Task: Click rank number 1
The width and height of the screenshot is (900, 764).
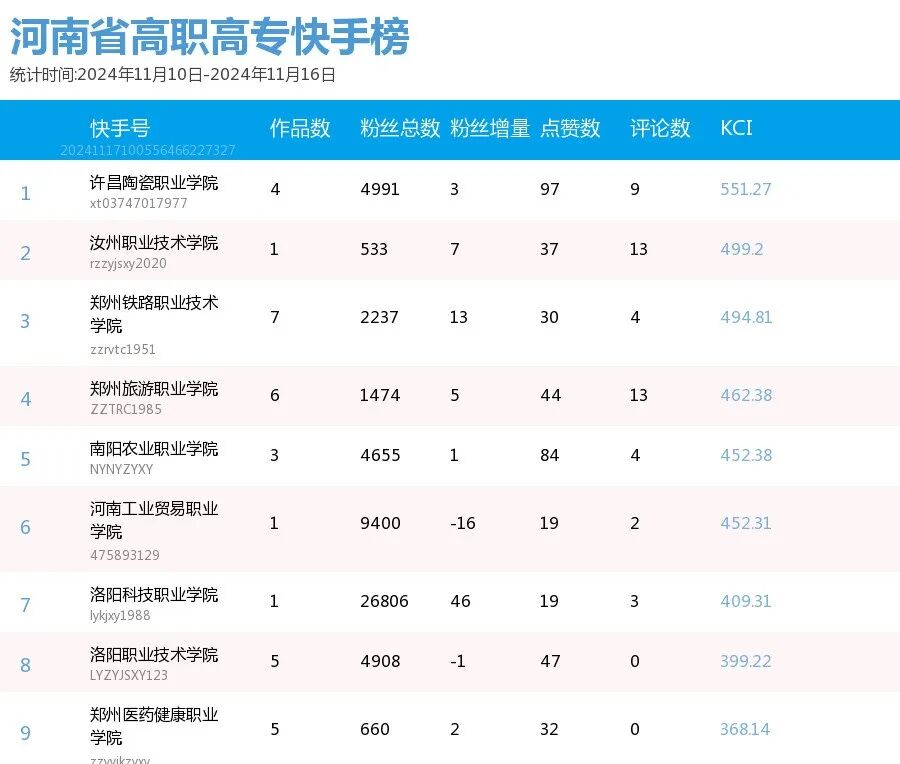Action: click(x=25, y=193)
